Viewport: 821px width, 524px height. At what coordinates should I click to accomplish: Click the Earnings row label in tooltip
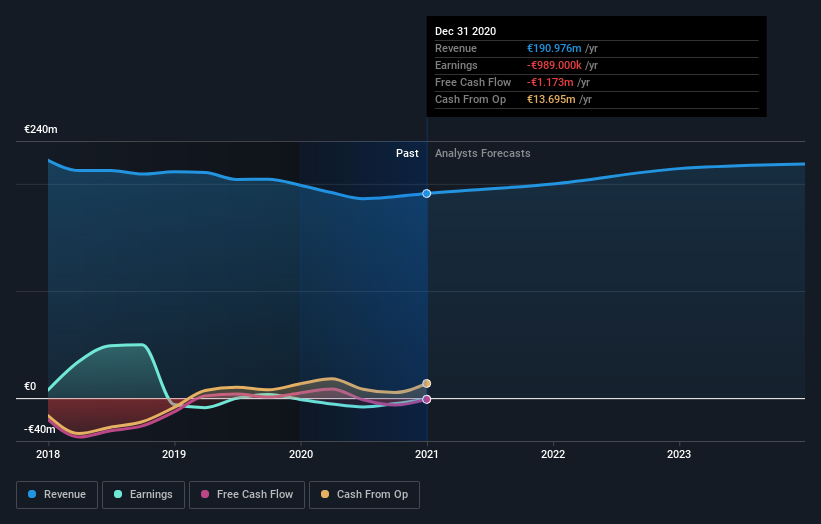click(456, 65)
